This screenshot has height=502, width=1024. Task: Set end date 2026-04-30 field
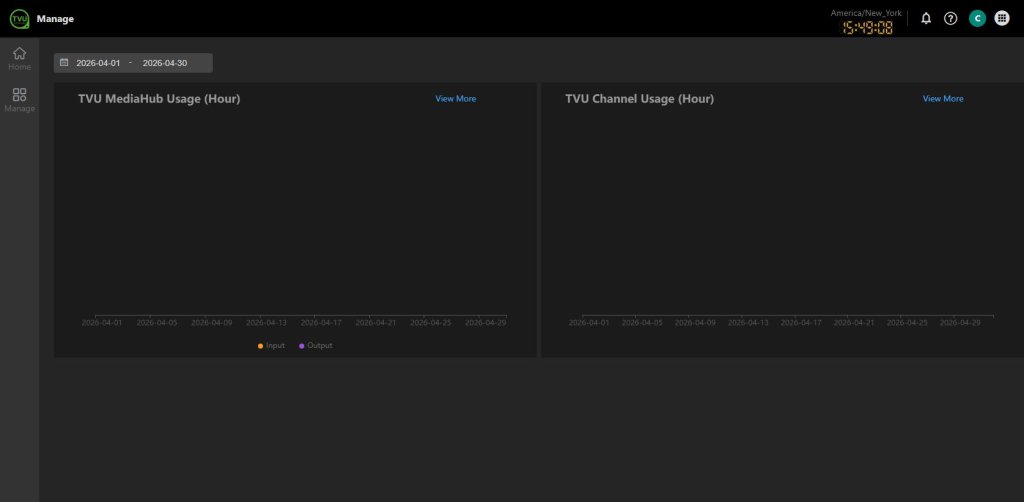tap(165, 63)
